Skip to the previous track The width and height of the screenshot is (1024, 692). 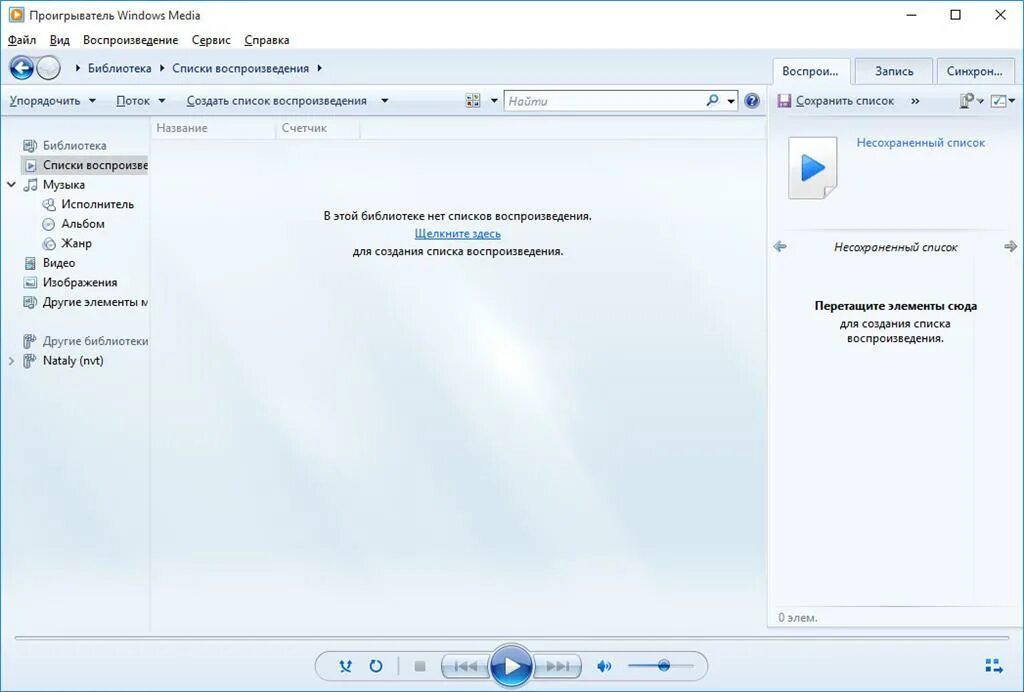[x=465, y=666]
